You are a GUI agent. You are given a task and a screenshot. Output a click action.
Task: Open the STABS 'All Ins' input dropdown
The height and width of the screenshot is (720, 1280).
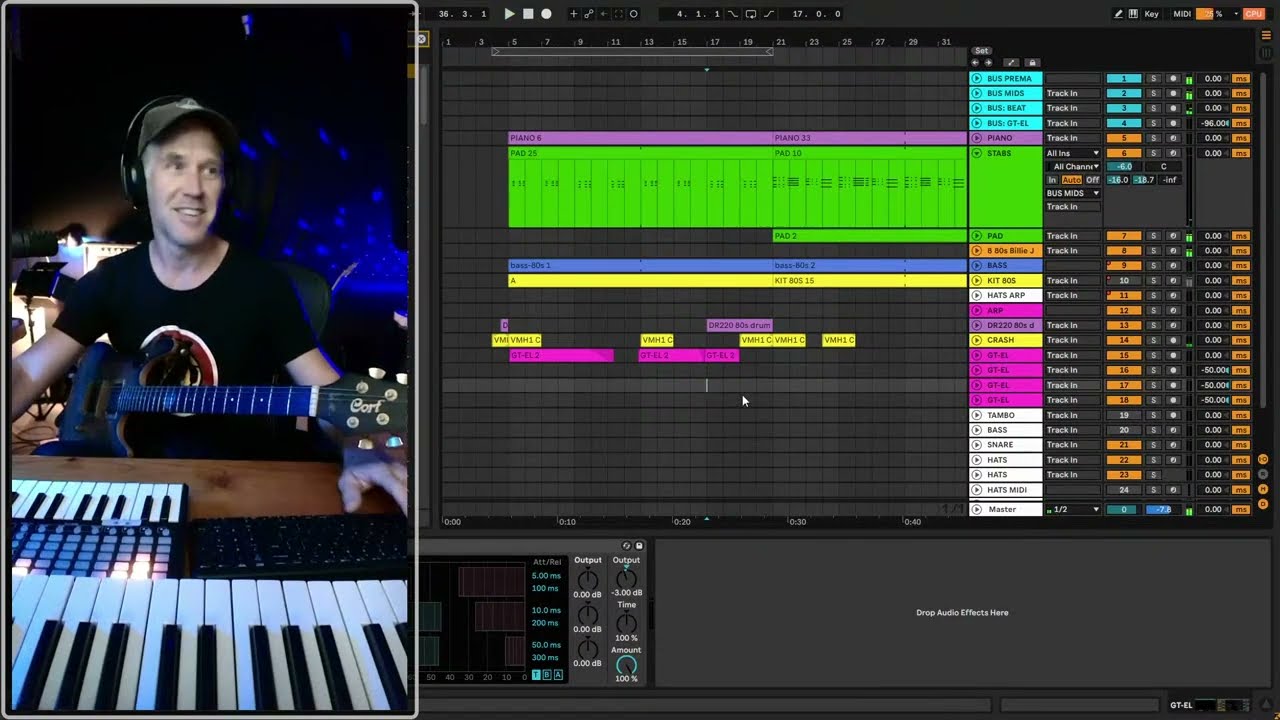coord(1073,153)
